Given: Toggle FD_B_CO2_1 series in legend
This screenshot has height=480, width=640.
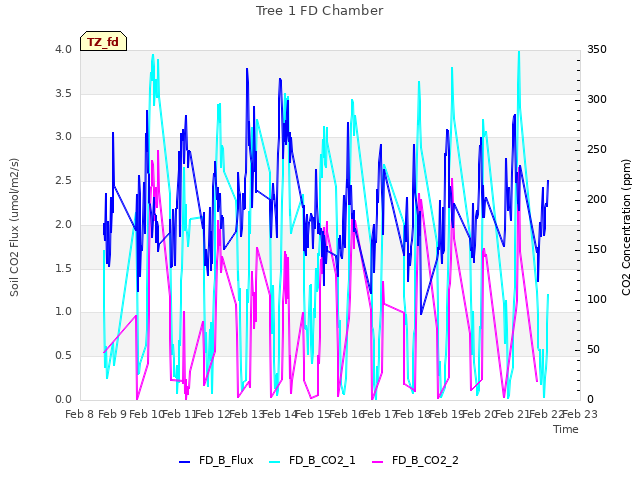Looking at the screenshot, I should [312, 460].
